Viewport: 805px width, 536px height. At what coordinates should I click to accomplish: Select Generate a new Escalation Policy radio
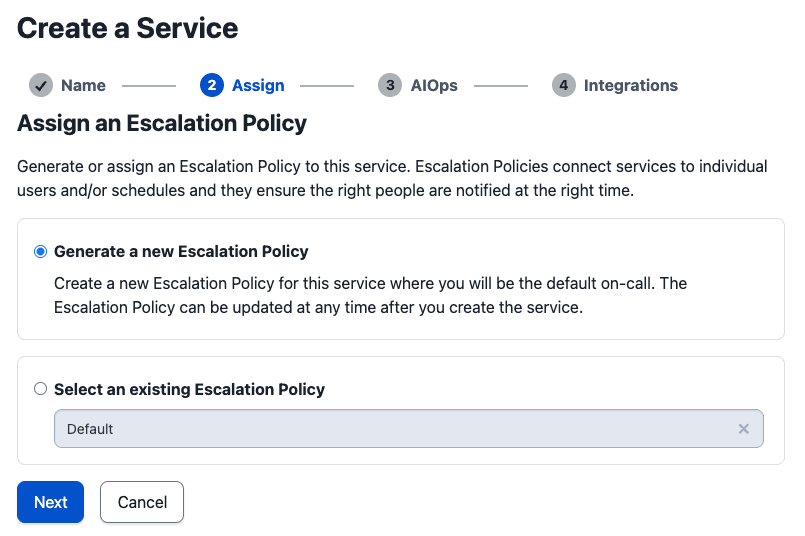40,251
